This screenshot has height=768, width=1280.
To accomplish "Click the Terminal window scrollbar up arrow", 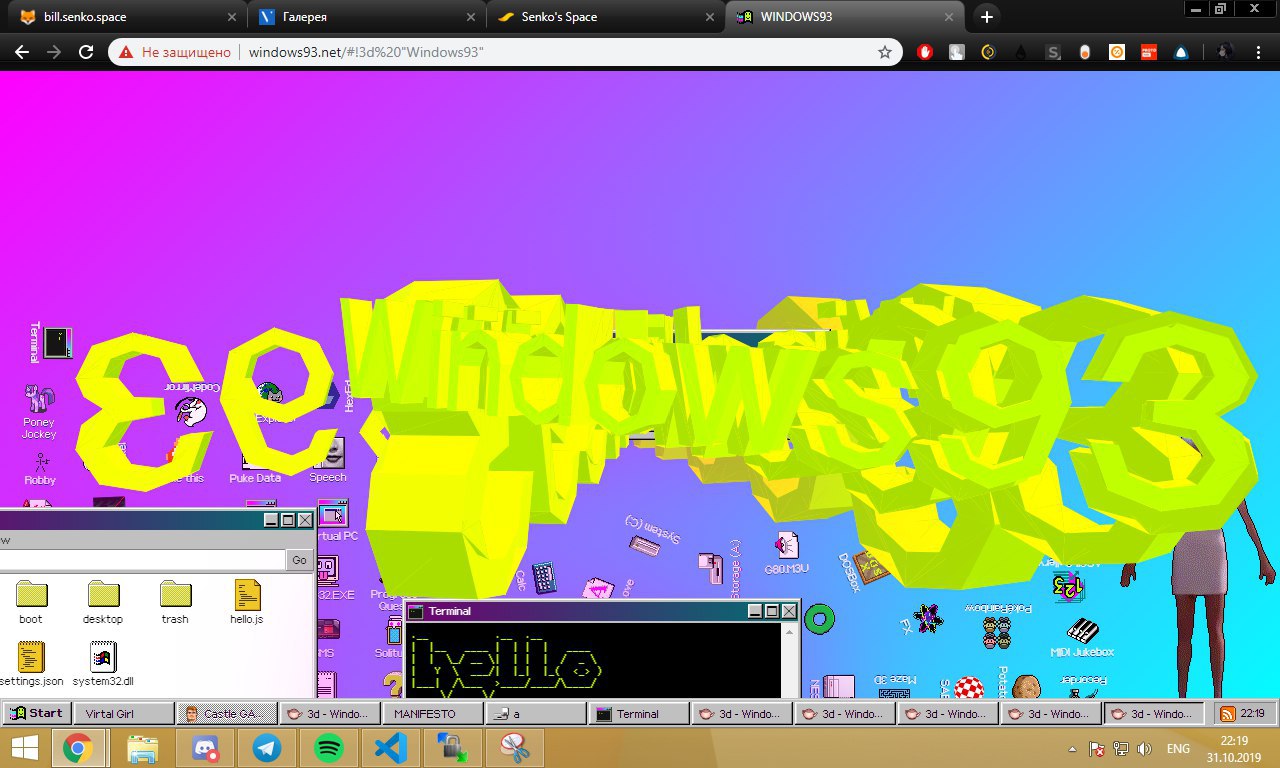I will [x=790, y=632].
